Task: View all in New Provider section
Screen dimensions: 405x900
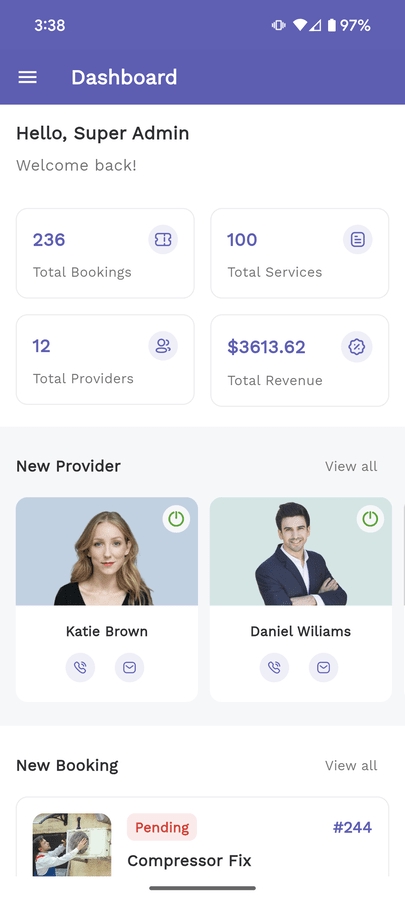Action: [x=351, y=466]
